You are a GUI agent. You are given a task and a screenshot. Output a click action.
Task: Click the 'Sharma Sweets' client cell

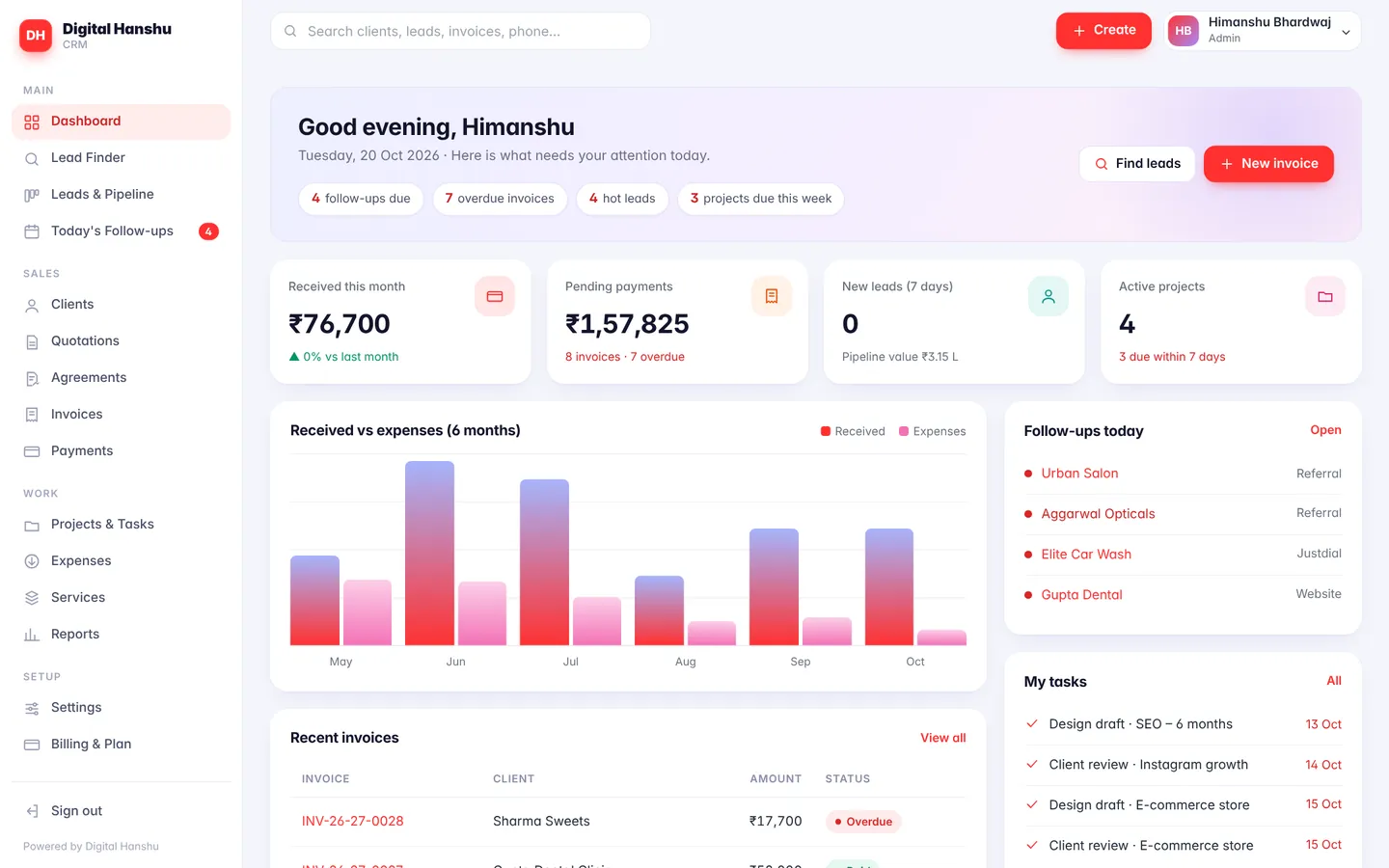(541, 822)
